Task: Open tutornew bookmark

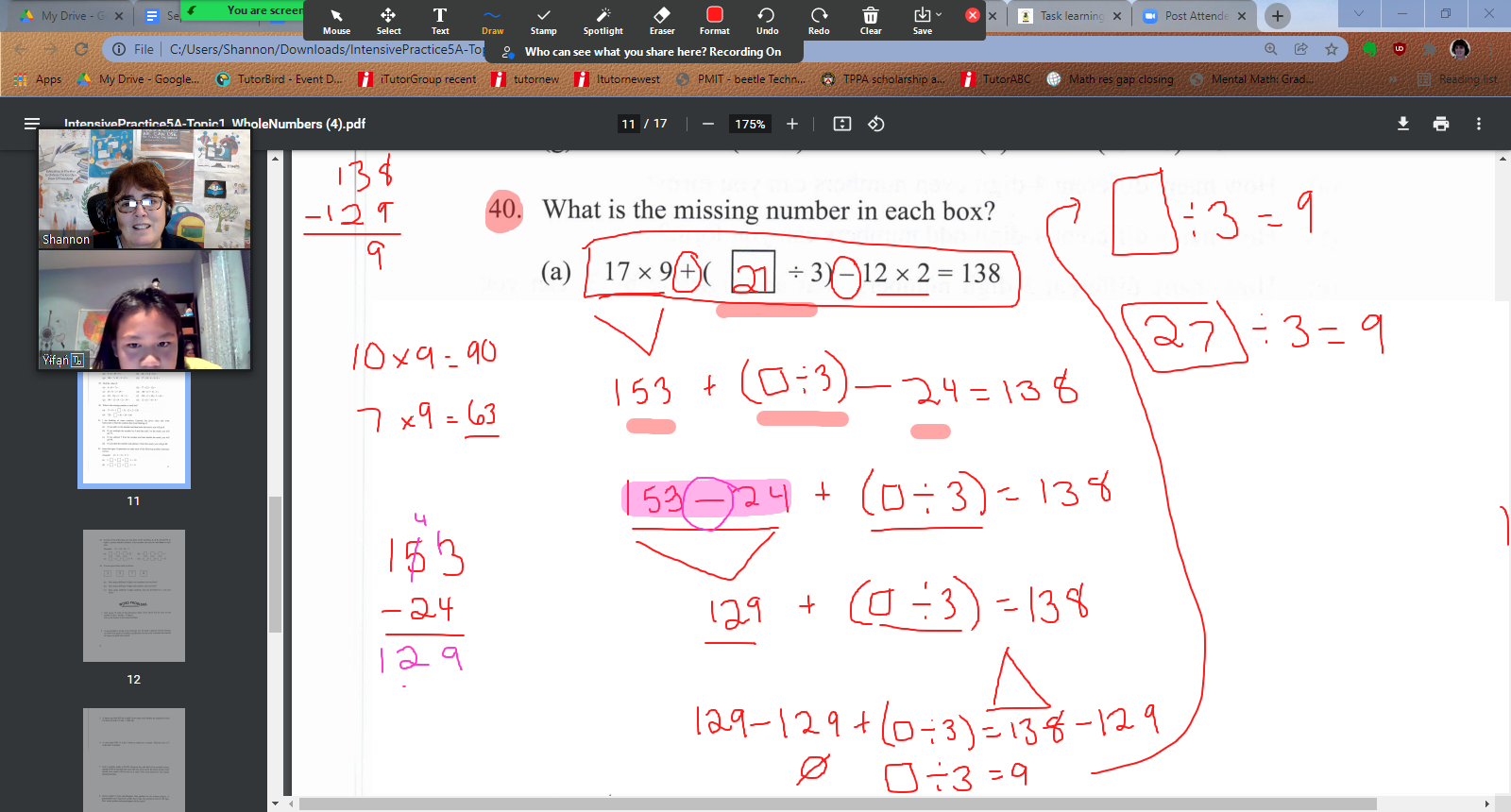Action: pos(526,79)
